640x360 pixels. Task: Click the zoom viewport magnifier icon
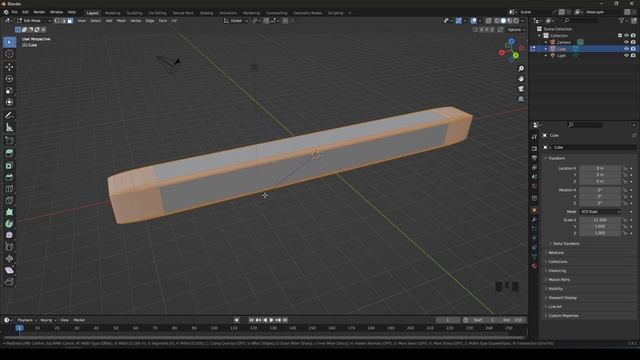(x=521, y=69)
